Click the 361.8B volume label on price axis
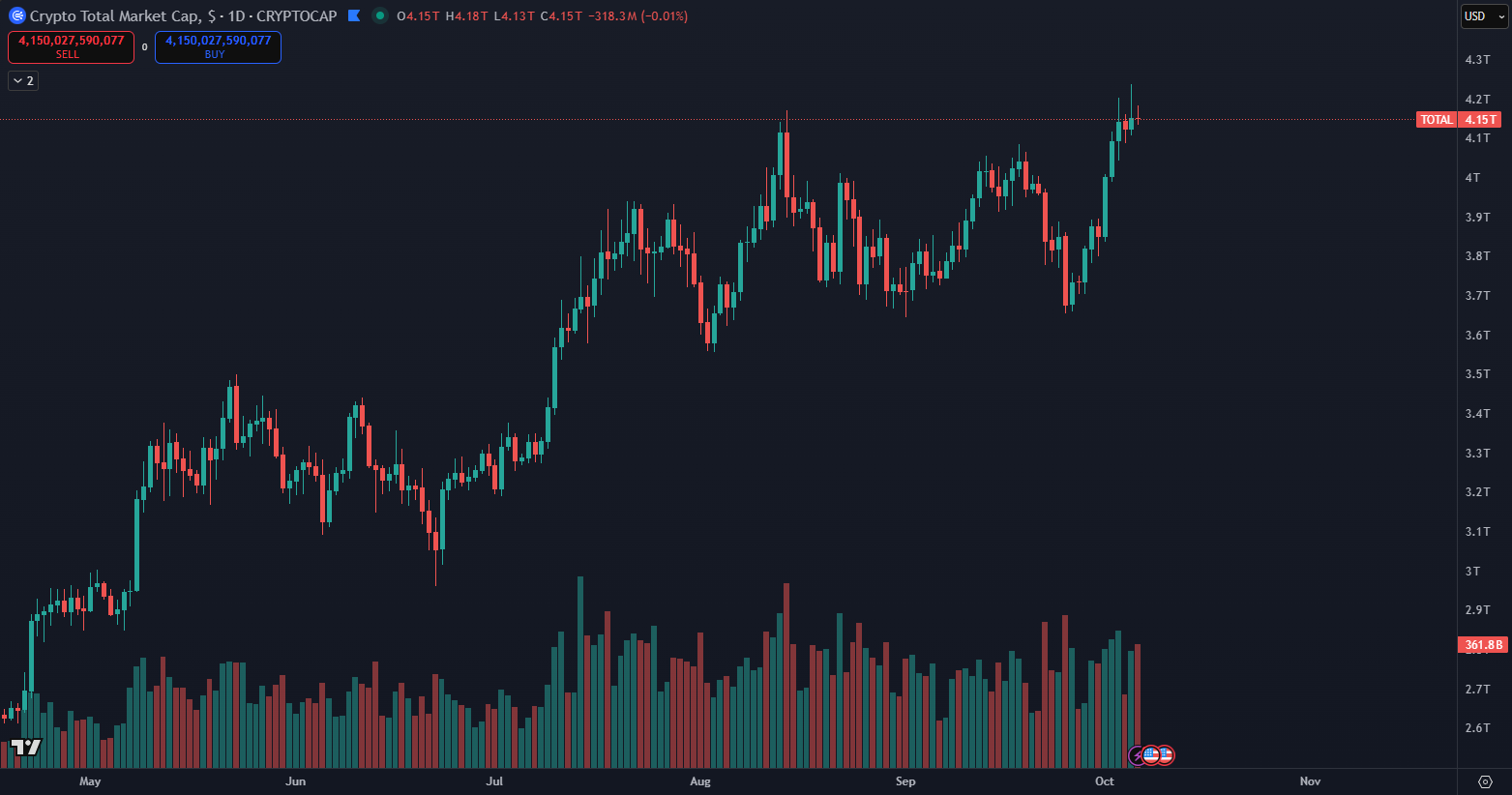Viewport: 1512px width, 795px height. tap(1483, 645)
